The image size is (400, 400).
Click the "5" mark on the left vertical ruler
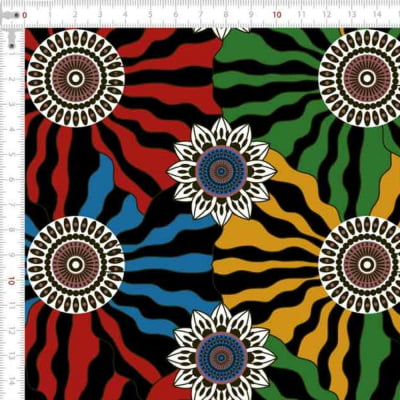click(x=12, y=155)
